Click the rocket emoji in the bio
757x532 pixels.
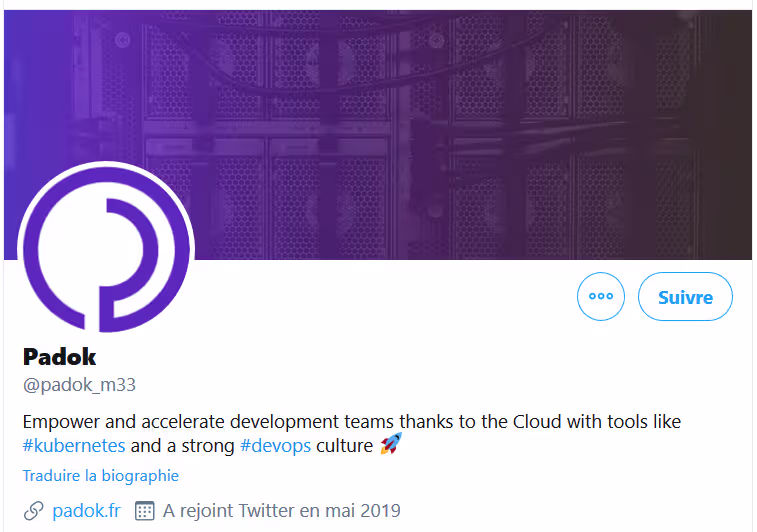[x=390, y=445]
